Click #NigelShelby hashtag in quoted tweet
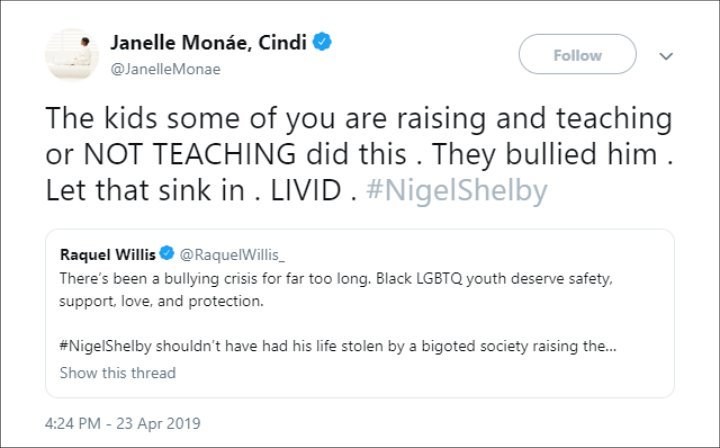 [x=106, y=346]
